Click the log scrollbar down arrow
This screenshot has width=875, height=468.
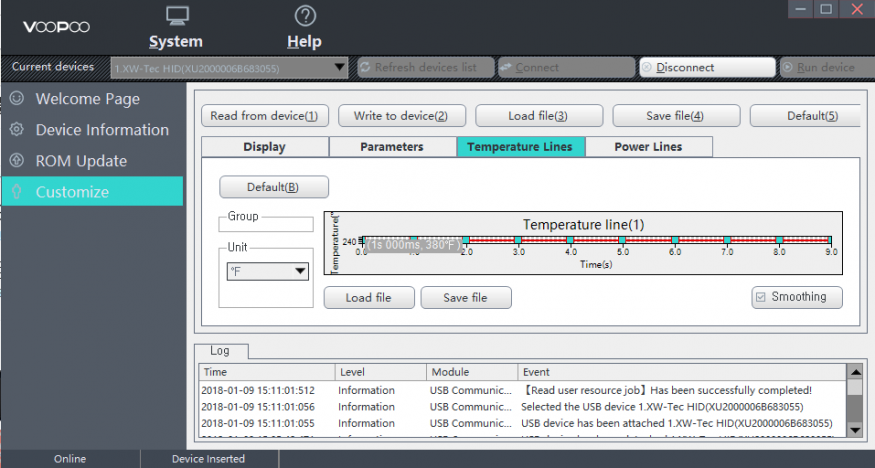tap(855, 430)
